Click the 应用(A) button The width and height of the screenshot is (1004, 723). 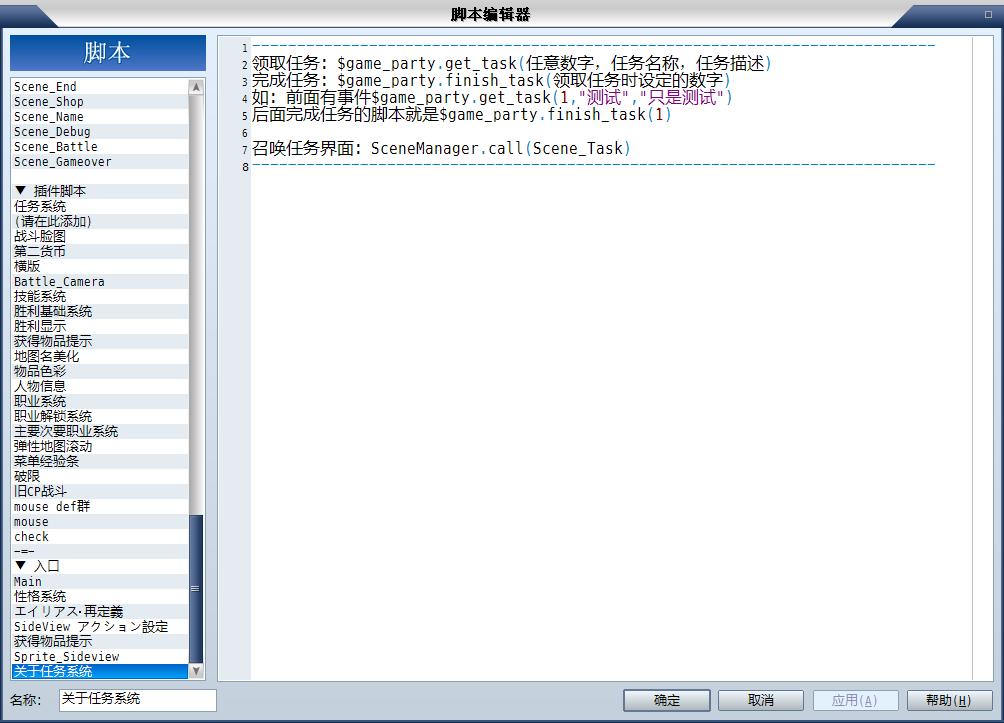pyautogui.click(x=855, y=700)
